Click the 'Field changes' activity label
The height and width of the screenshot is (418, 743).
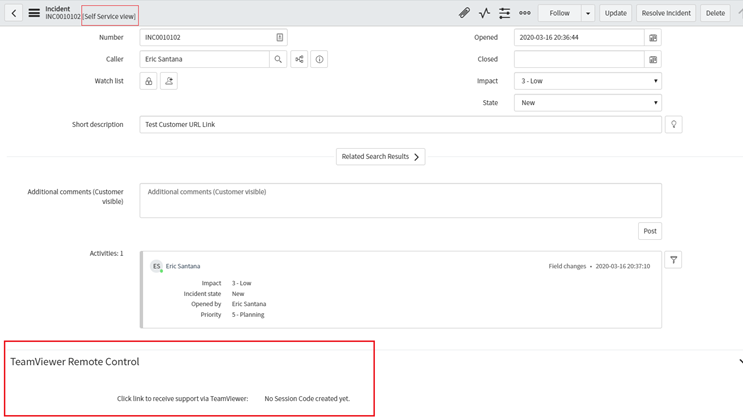click(567, 266)
